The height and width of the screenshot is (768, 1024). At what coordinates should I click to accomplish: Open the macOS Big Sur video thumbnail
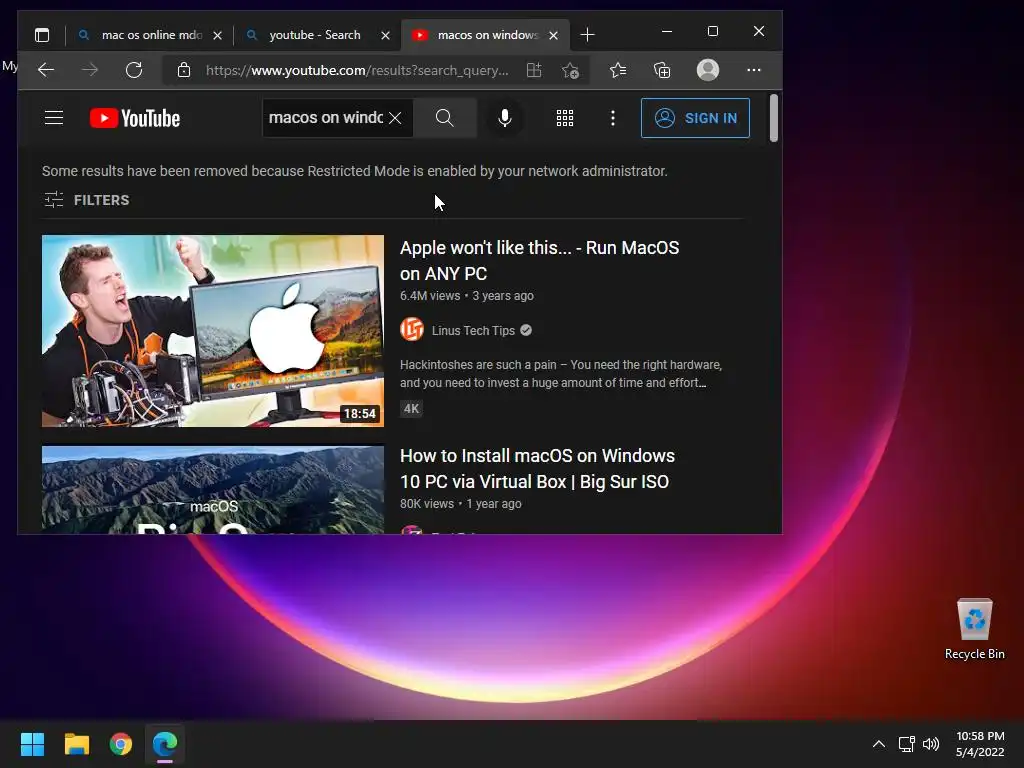click(213, 490)
